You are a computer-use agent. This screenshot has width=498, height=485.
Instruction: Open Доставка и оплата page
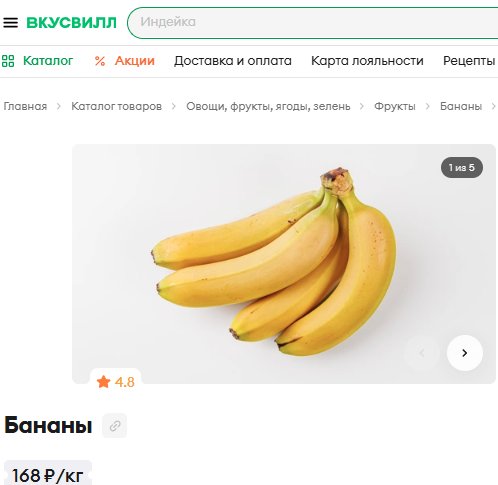point(233,61)
